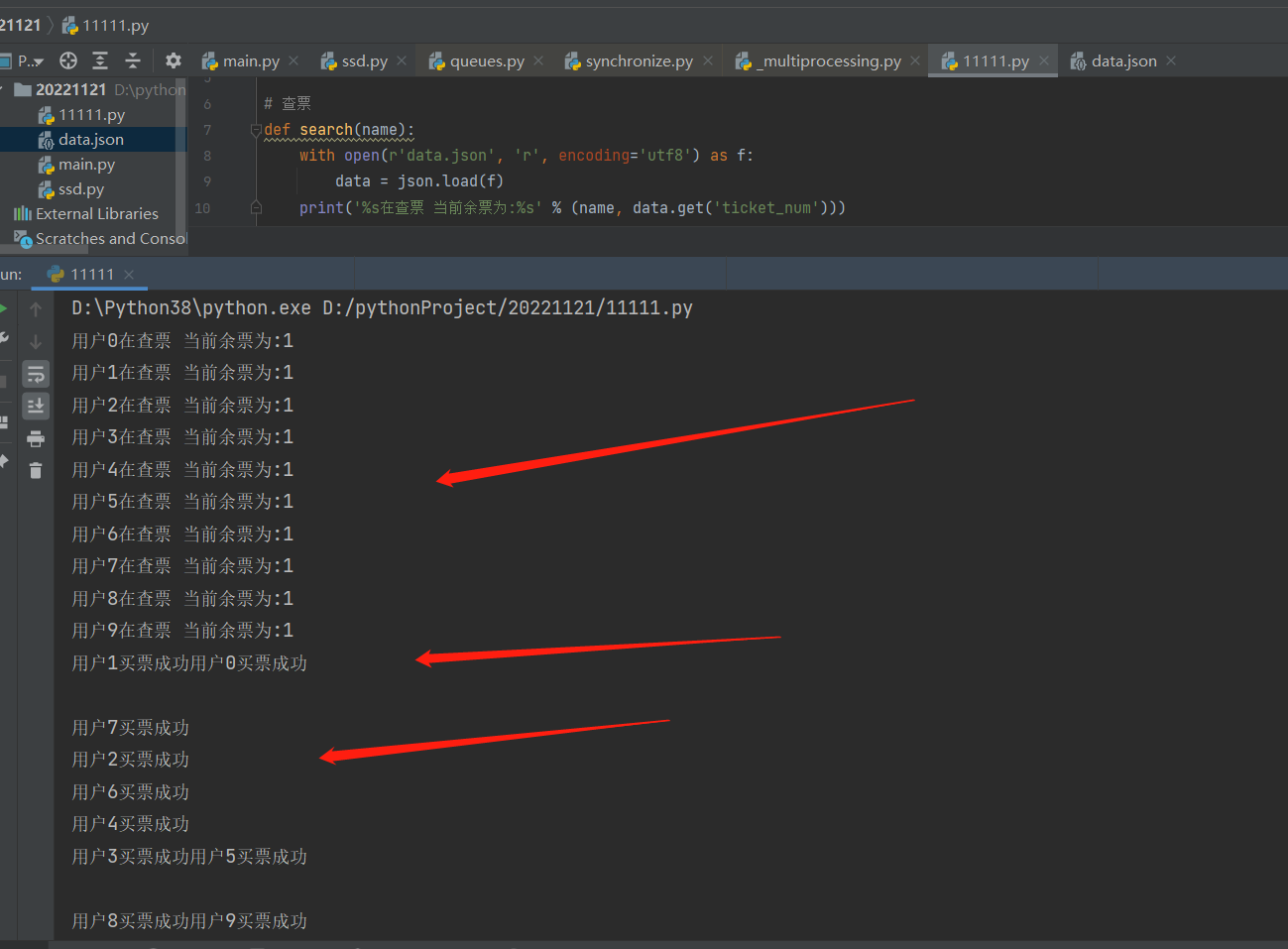This screenshot has height=949, width=1288.
Task: Click 'json.load(f)' in the editor
Action: (451, 181)
